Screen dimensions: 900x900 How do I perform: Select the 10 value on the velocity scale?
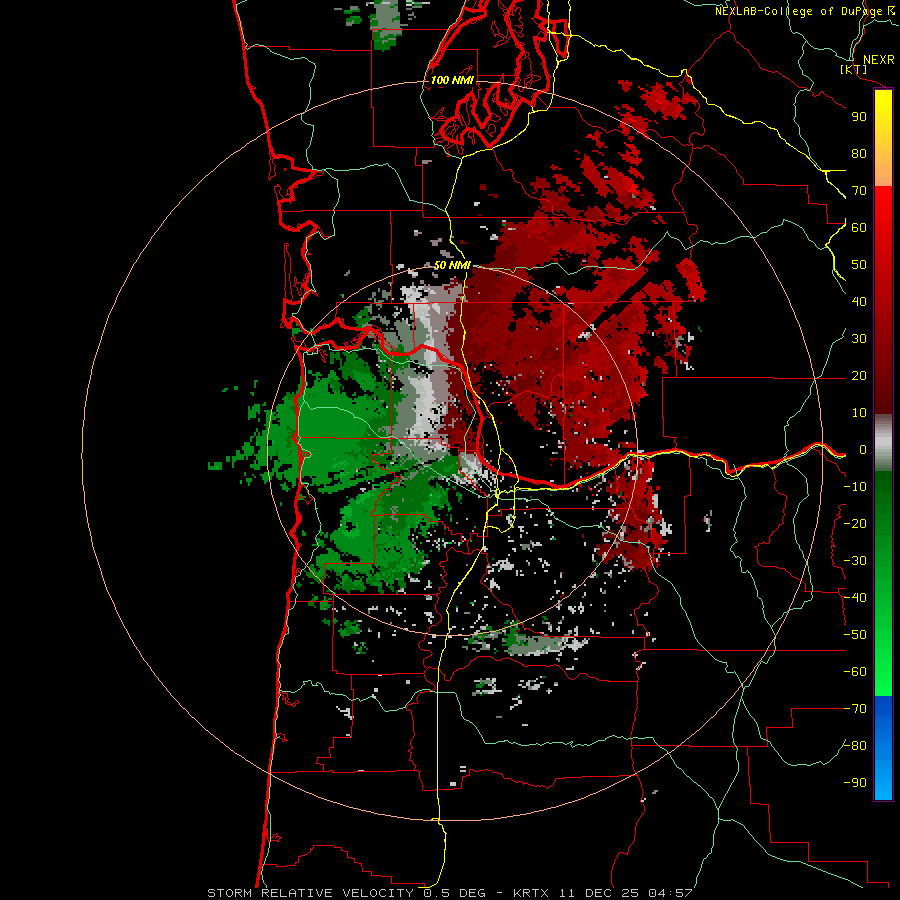tap(859, 413)
